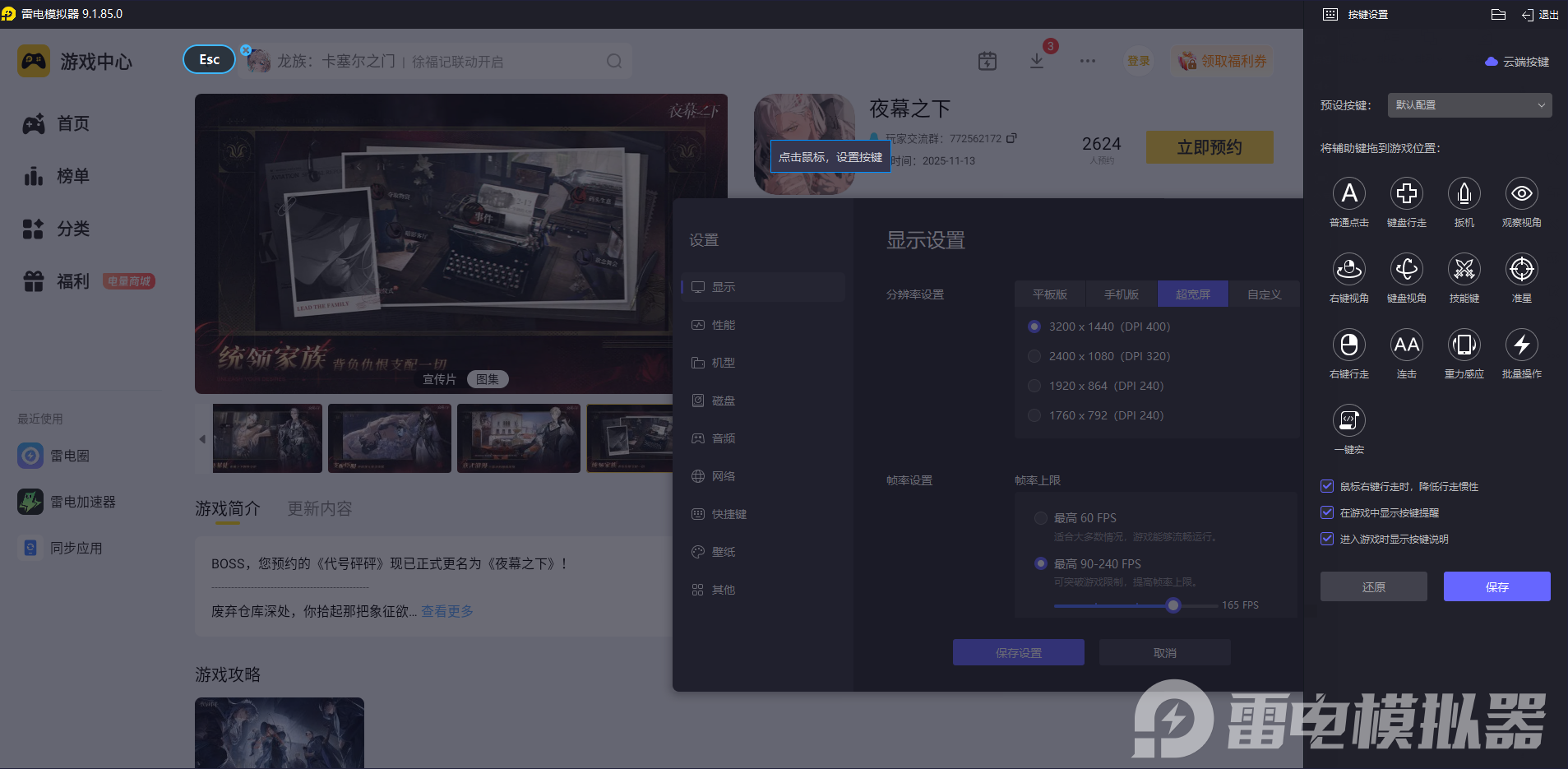
Task: Pick the 键盘行走 D-pad tool
Action: 1406,194
